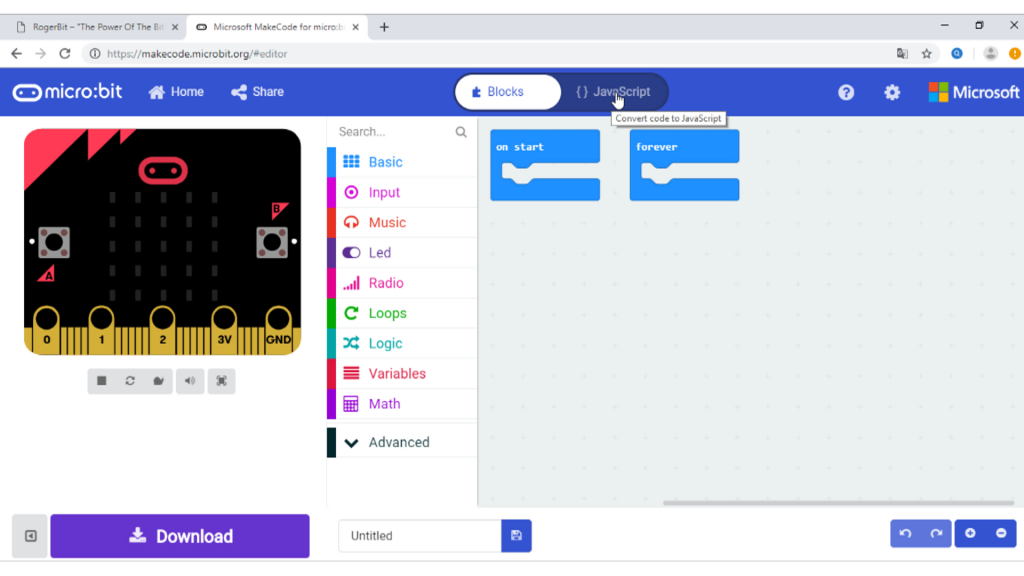The height and width of the screenshot is (576, 1024).
Task: Open the settings gear menu
Action: (892, 92)
